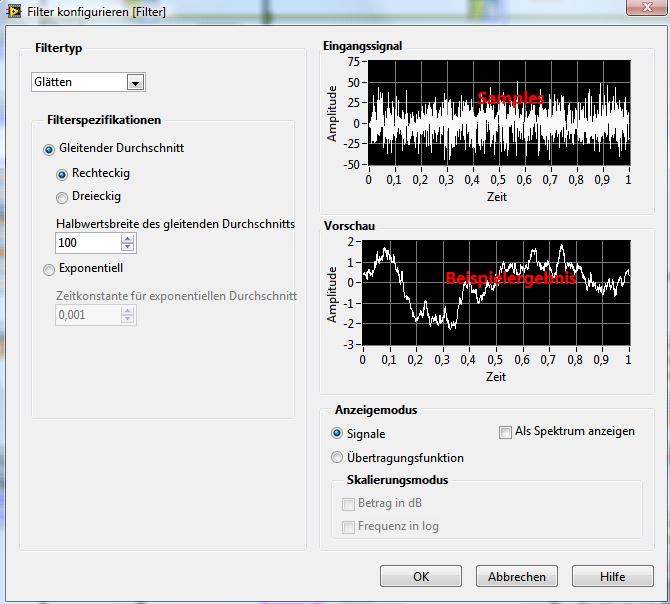The image size is (670, 604).
Task: Select the Gleitender Durchschnitt radio button
Action: pos(49,150)
